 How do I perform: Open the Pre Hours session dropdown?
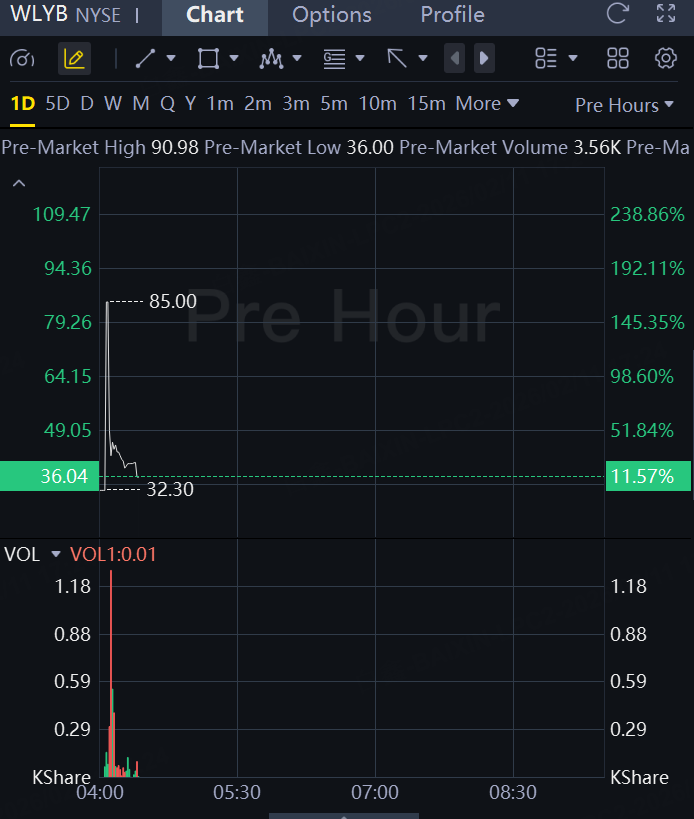click(624, 105)
